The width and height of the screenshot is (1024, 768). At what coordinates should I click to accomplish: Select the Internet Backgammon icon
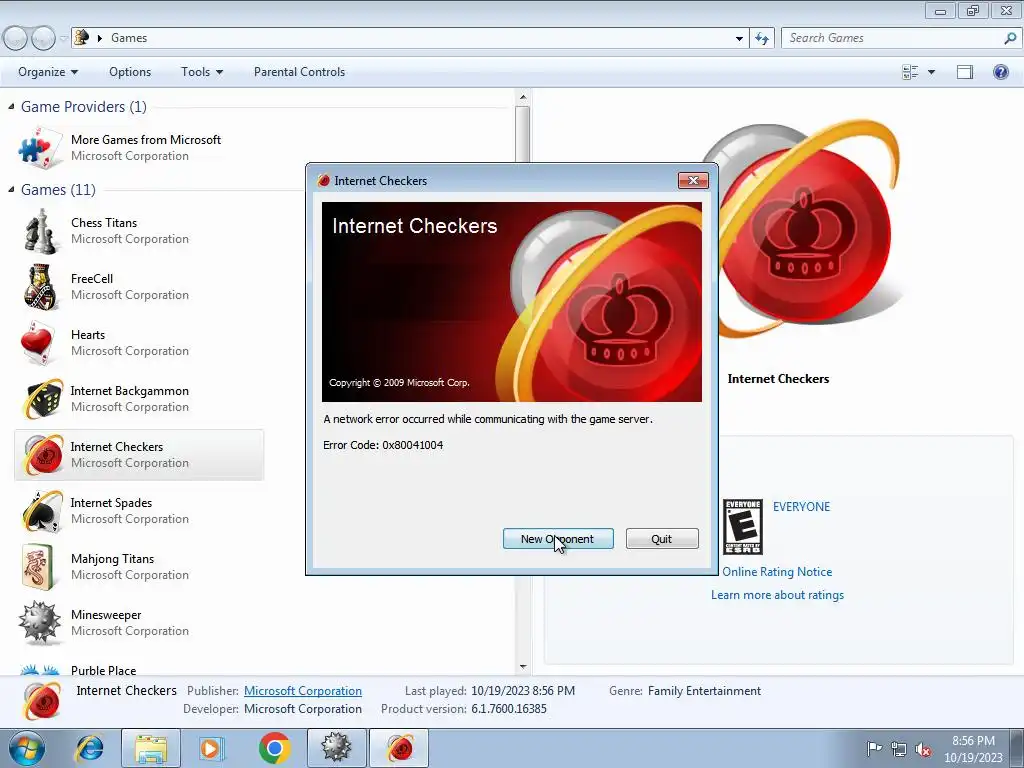pos(42,399)
